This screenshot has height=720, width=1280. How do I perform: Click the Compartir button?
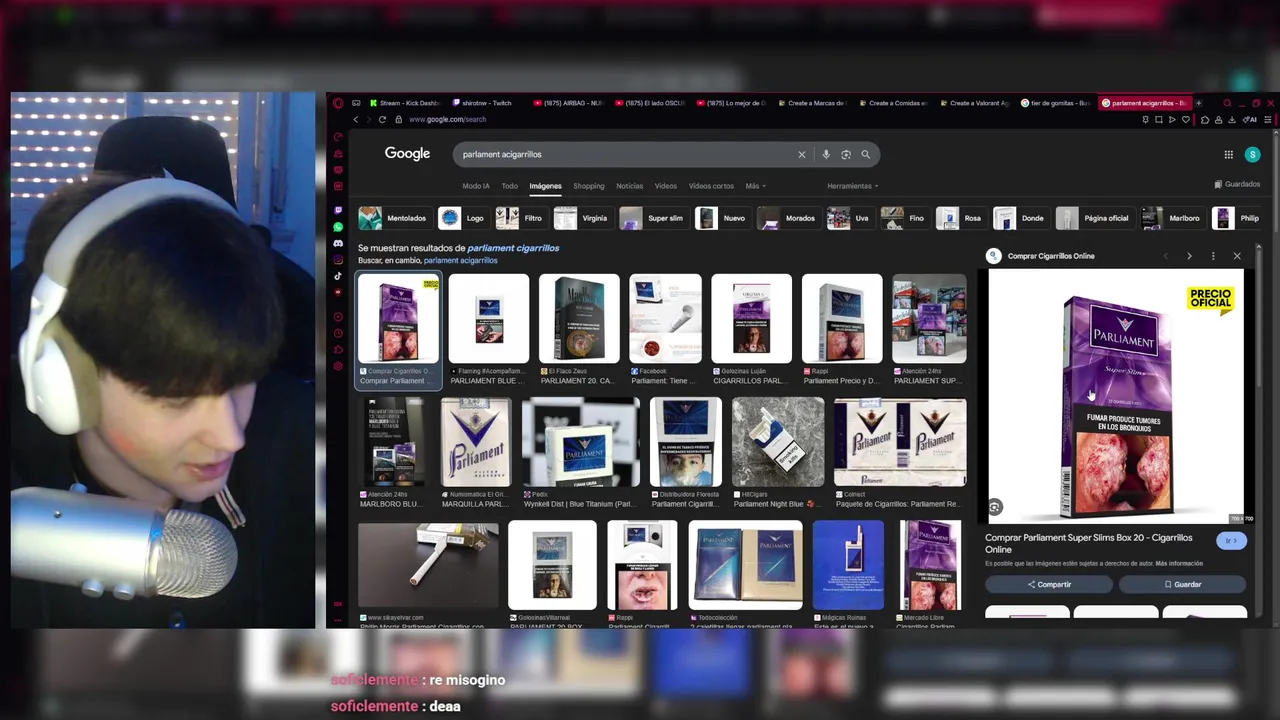pos(1049,584)
